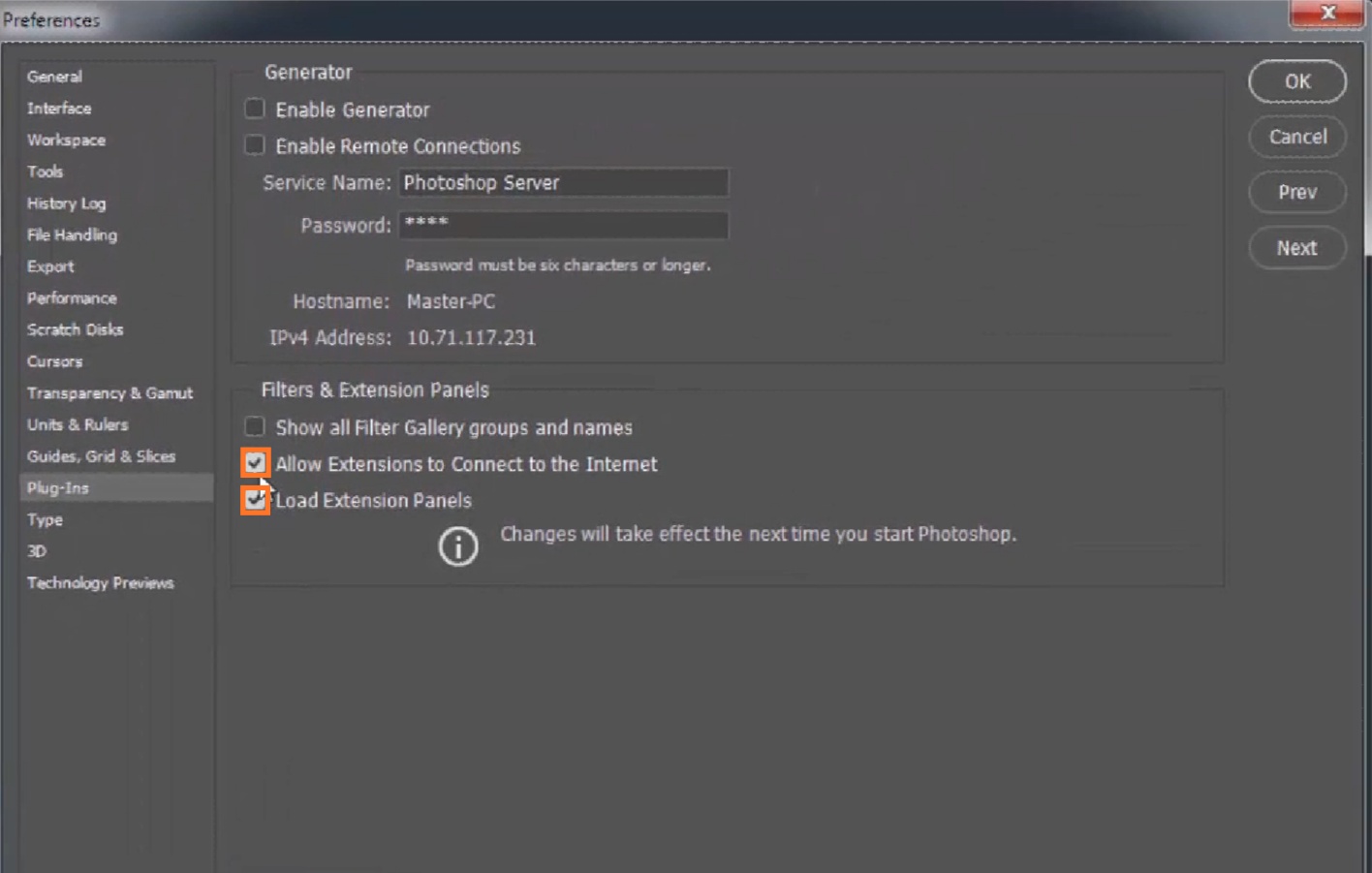The height and width of the screenshot is (873, 1372).
Task: Open the Tools preferences category
Action: 45,171
